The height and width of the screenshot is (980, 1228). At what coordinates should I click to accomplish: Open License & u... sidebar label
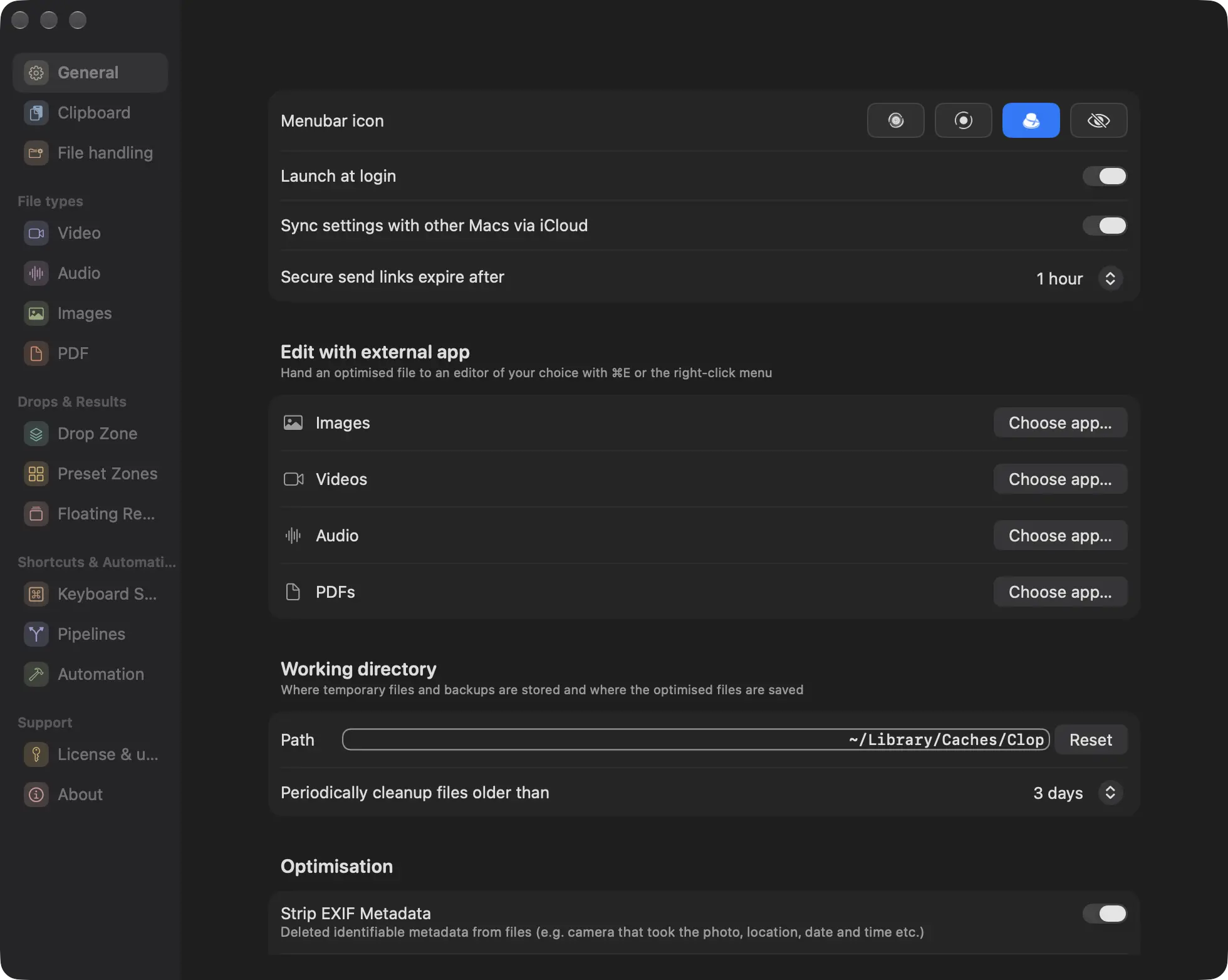[108, 754]
